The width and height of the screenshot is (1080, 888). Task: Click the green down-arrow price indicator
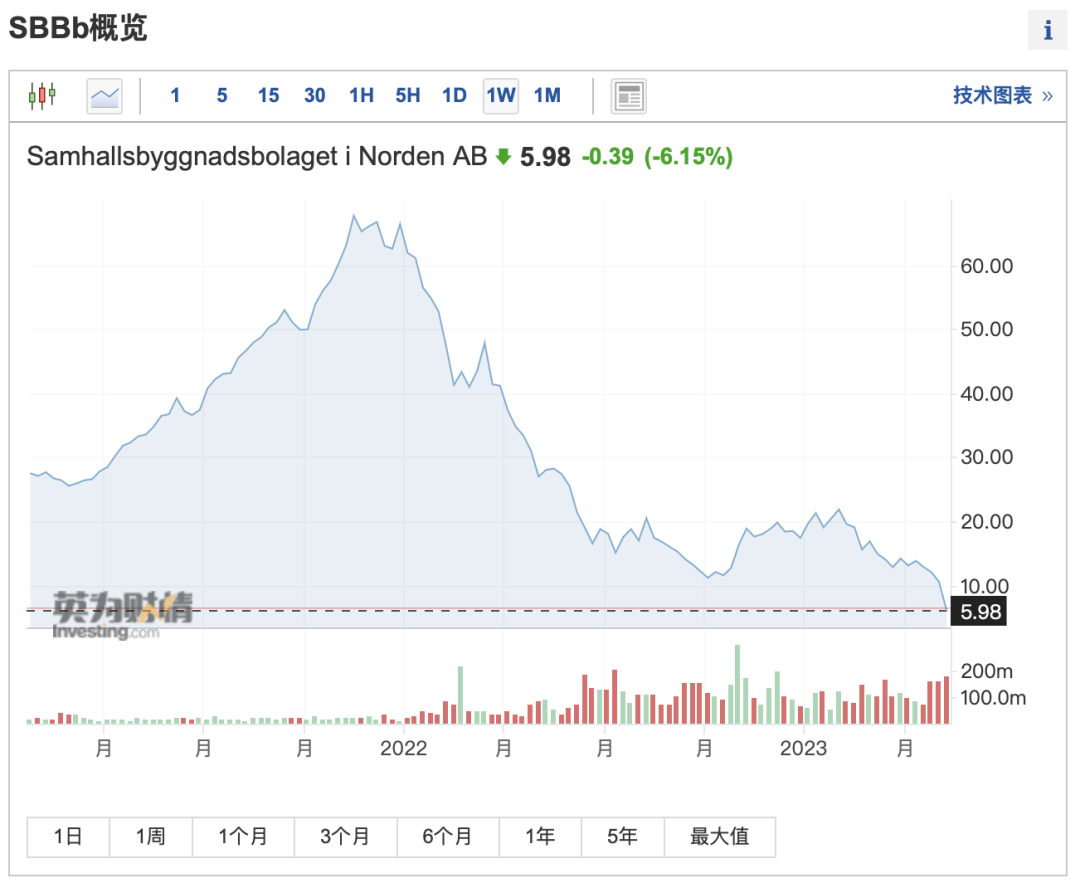[x=503, y=157]
